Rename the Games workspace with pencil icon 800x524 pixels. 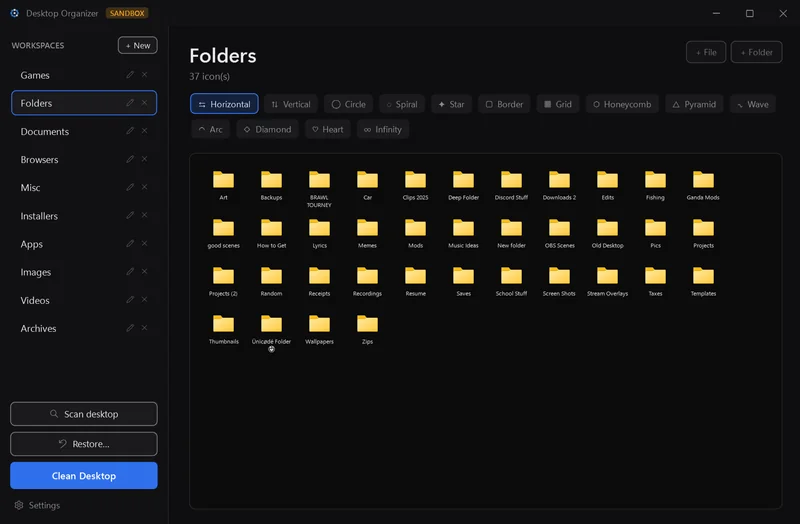point(130,74)
